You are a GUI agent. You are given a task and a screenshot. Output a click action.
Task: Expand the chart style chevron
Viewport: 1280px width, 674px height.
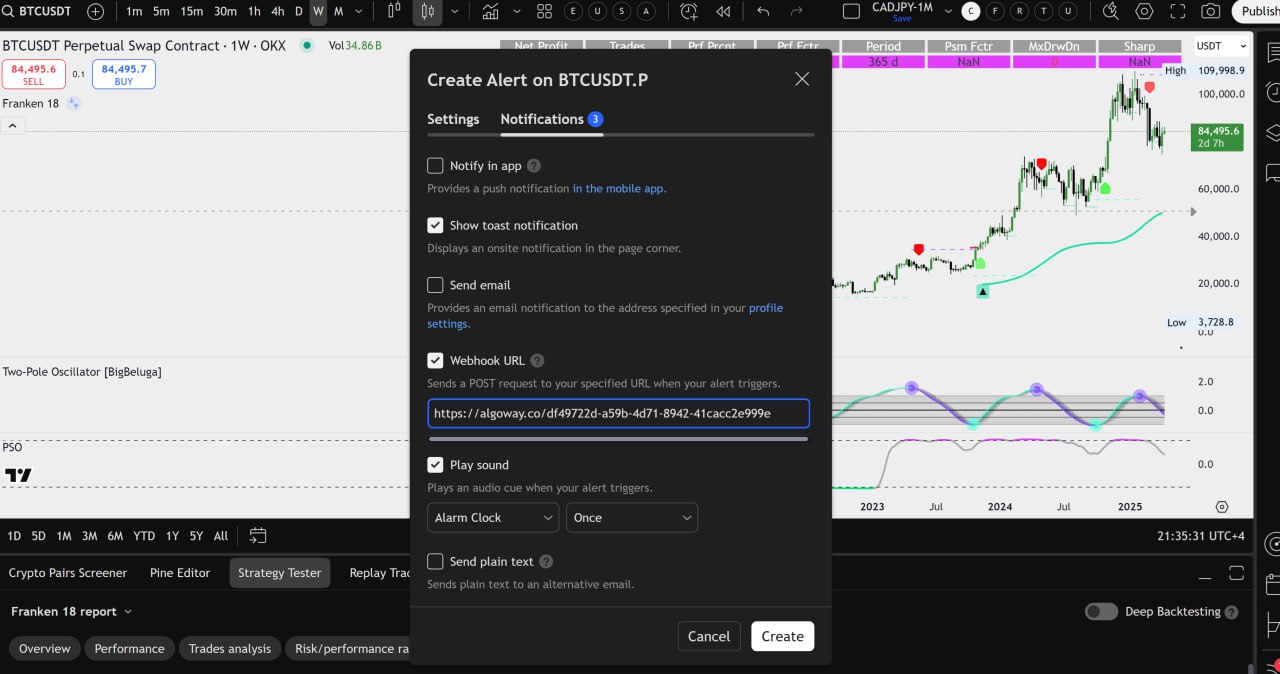pos(455,12)
